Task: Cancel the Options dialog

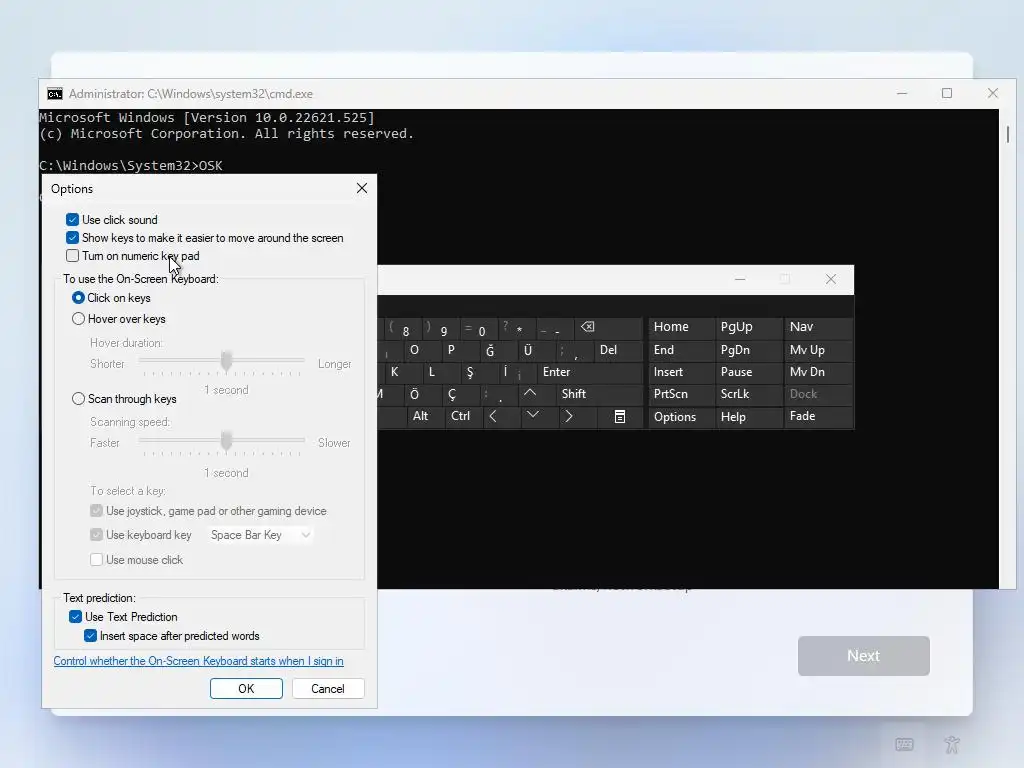Action: tap(328, 688)
